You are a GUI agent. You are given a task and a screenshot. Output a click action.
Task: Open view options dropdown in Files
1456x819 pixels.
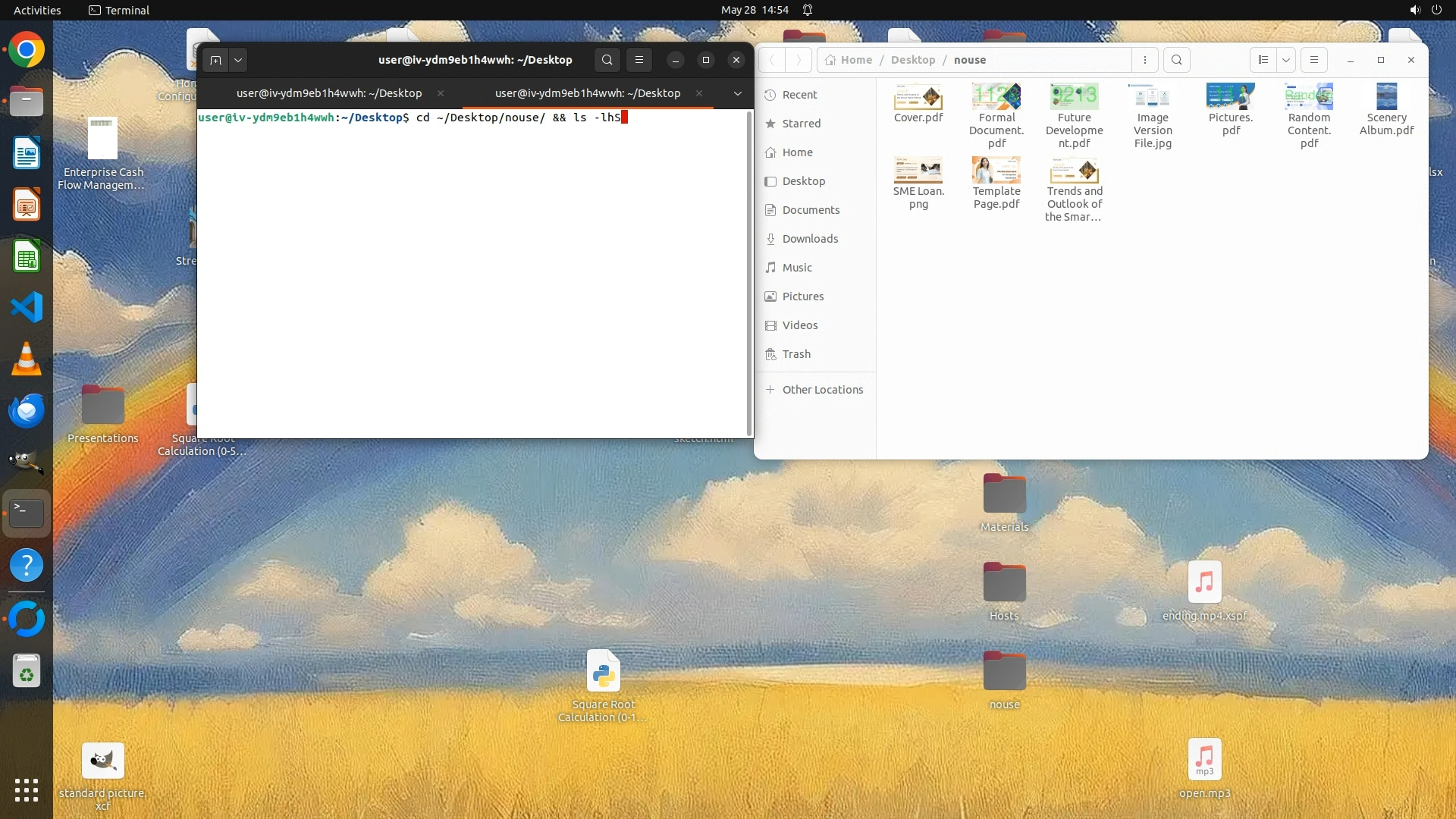1286,60
